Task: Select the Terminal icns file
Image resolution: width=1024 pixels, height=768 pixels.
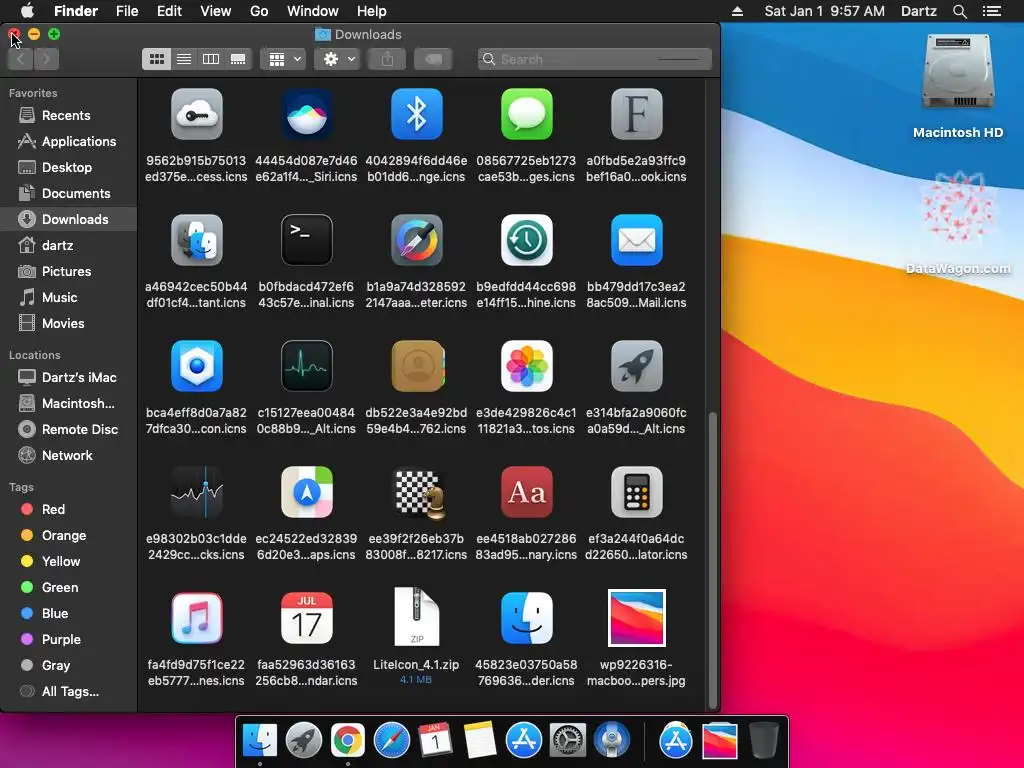Action: 307,240
